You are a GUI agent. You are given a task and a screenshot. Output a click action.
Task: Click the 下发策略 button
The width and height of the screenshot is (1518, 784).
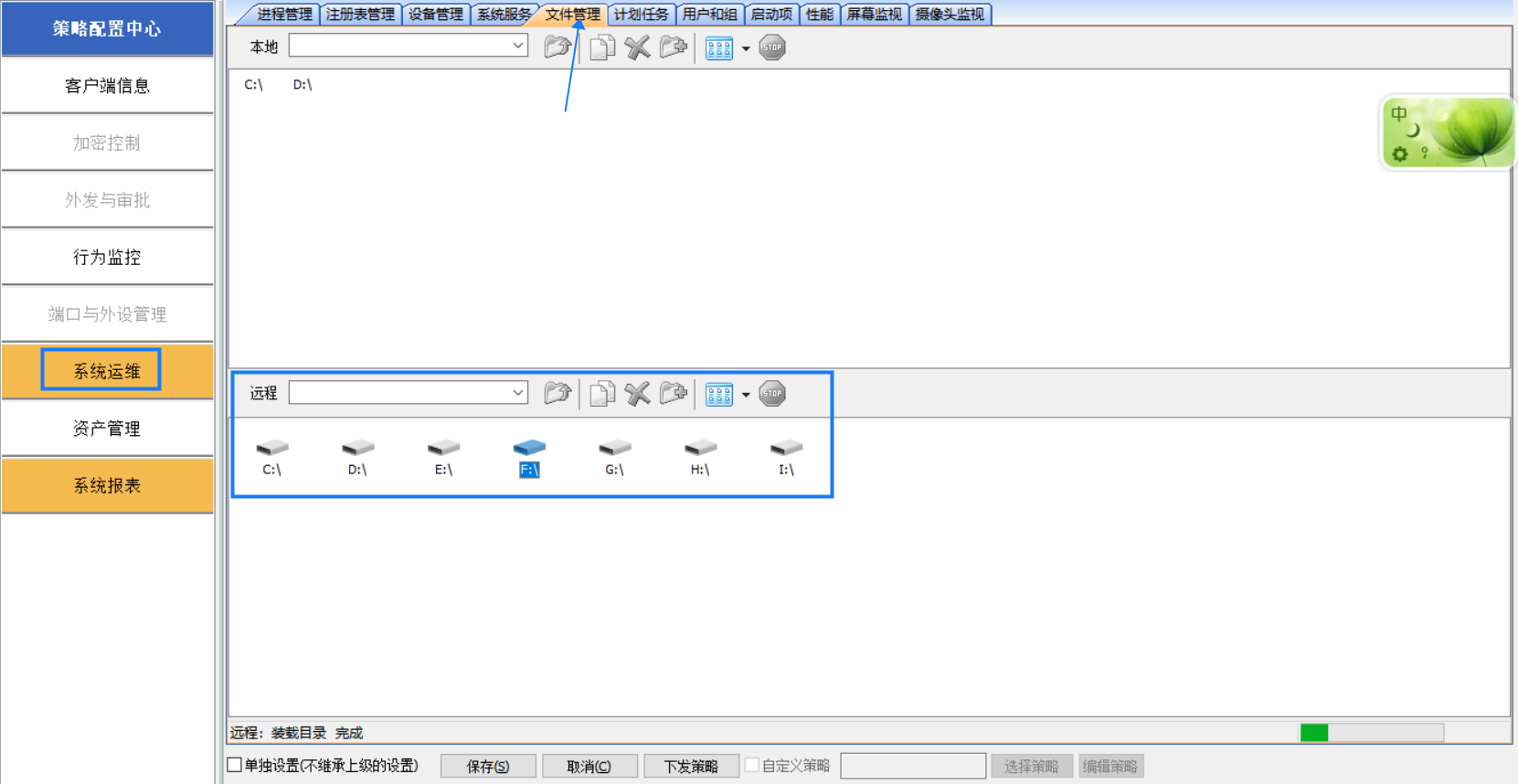(691, 766)
